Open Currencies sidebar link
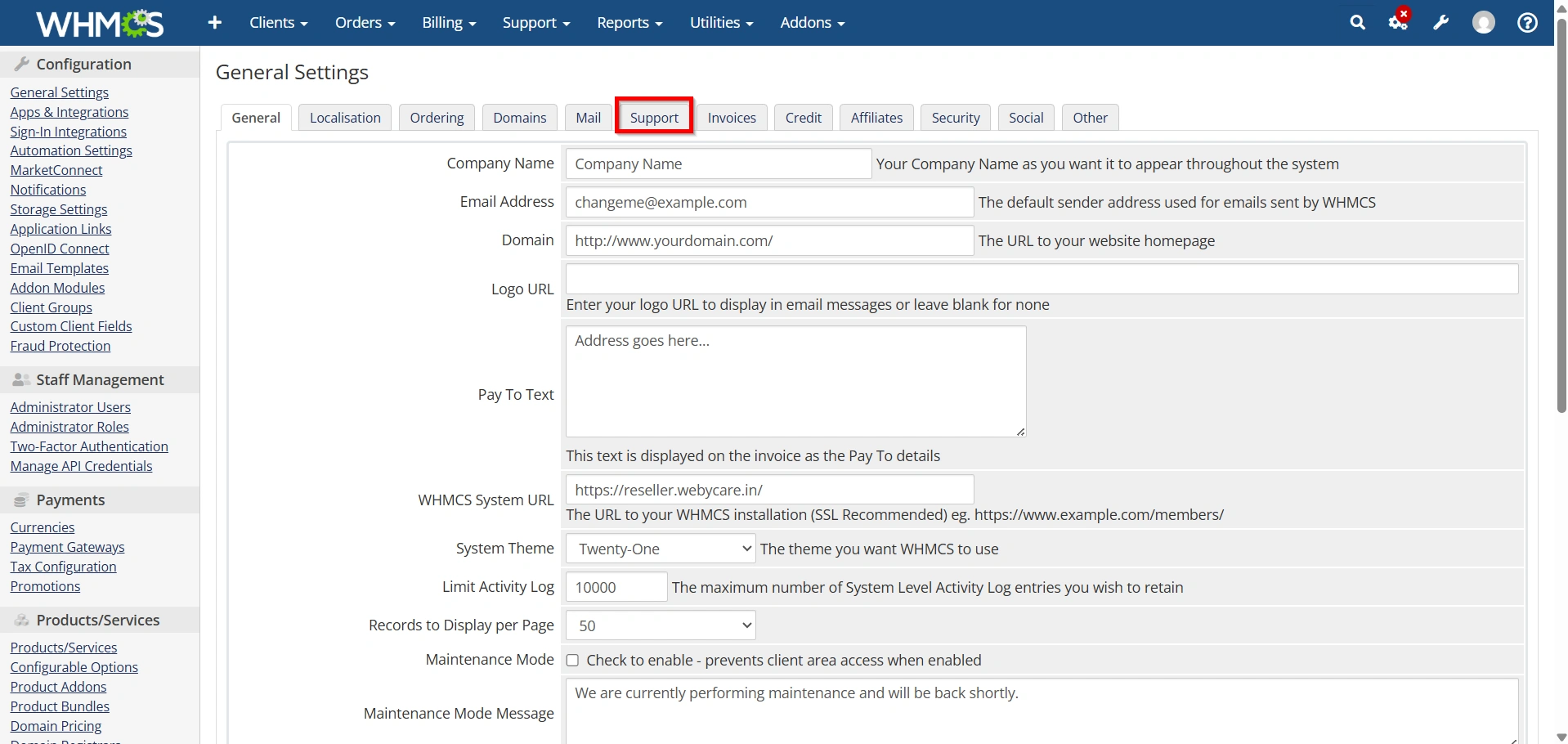This screenshot has width=1568, height=744. [43, 527]
